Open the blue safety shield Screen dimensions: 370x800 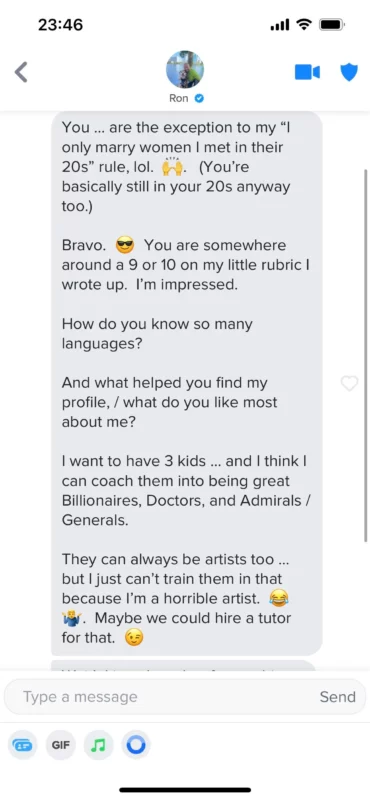pyautogui.click(x=349, y=72)
